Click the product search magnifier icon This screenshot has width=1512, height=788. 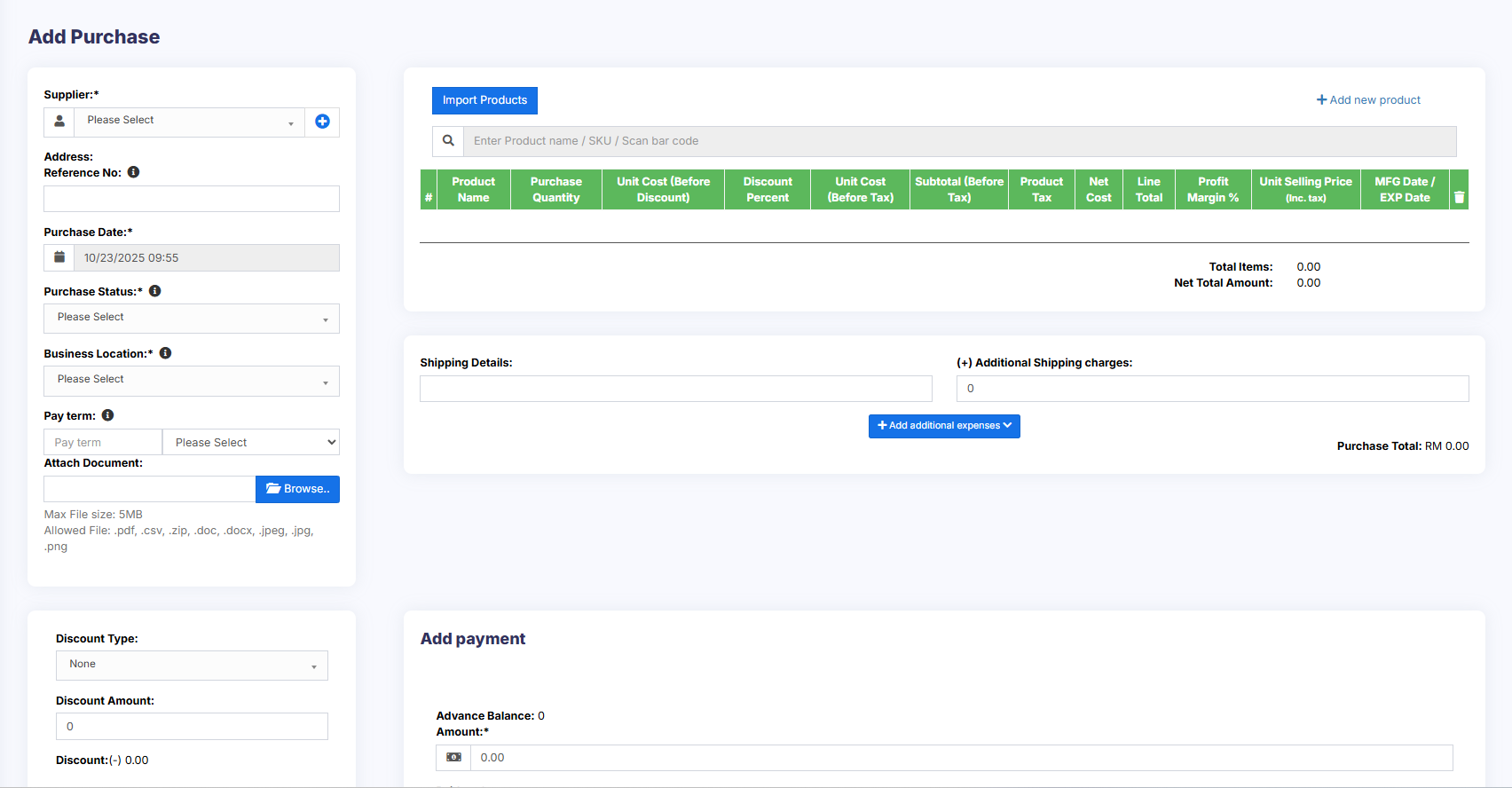click(448, 141)
